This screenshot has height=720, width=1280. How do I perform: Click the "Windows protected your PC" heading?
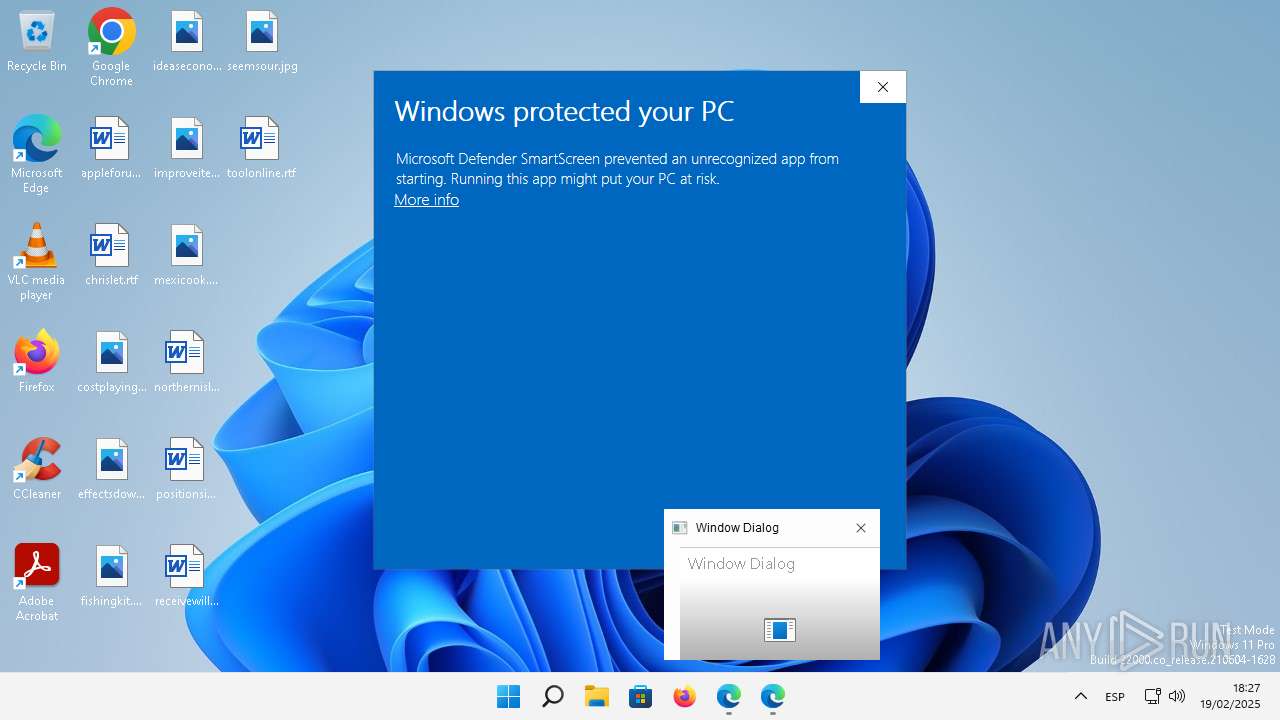point(564,111)
